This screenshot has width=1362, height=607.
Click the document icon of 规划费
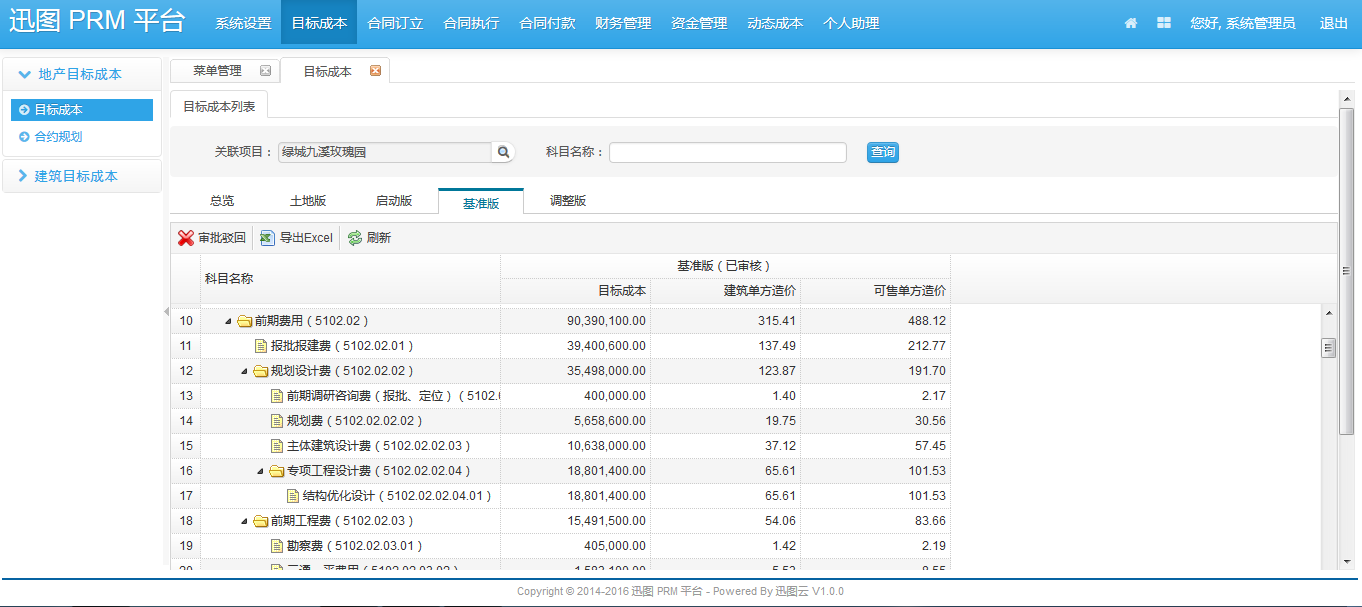coord(277,421)
